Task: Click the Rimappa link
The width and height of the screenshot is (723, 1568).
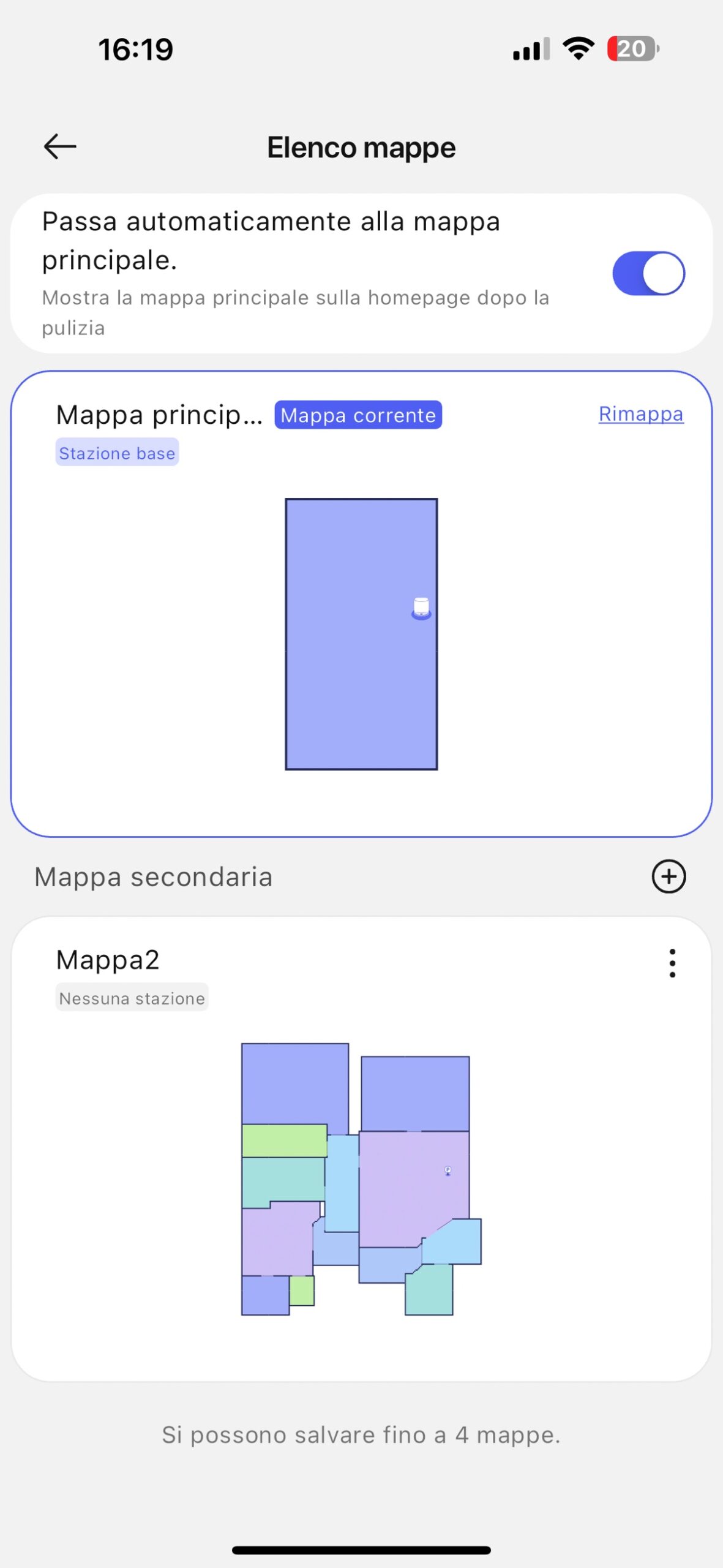Action: (x=640, y=414)
